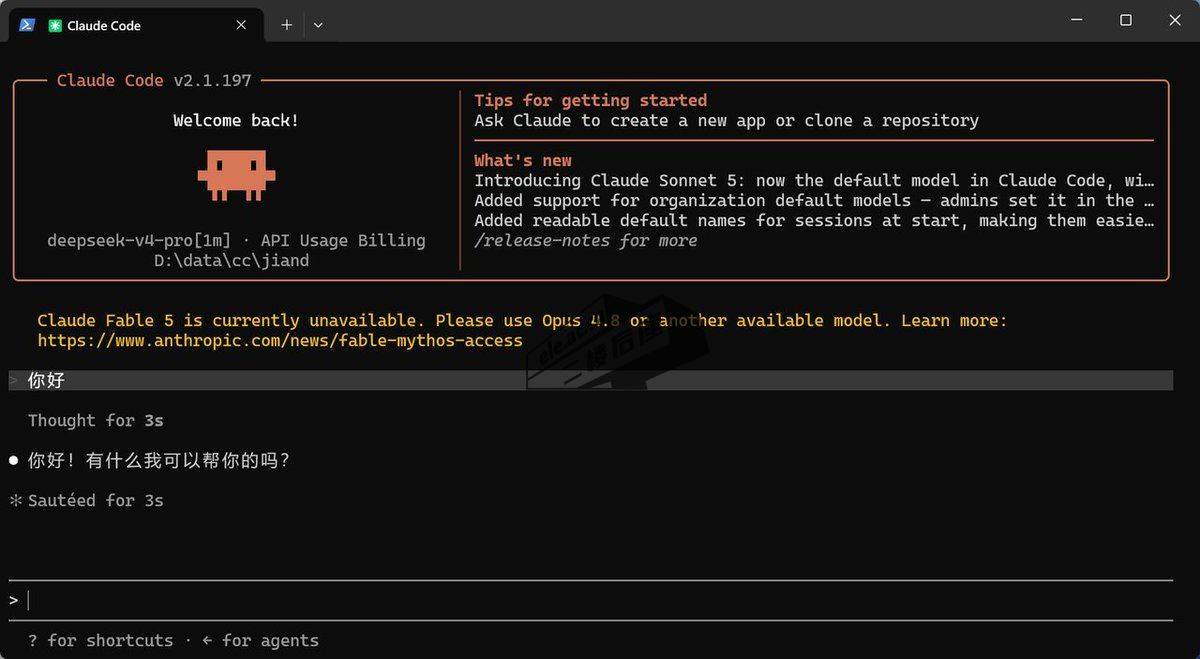Viewport: 1200px width, 659px height.
Task: Click the "Thought for 3s" line
Action: 96,420
